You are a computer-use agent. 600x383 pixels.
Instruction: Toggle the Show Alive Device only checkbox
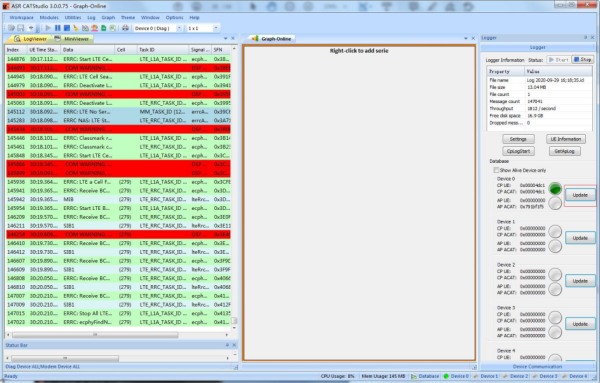496,170
